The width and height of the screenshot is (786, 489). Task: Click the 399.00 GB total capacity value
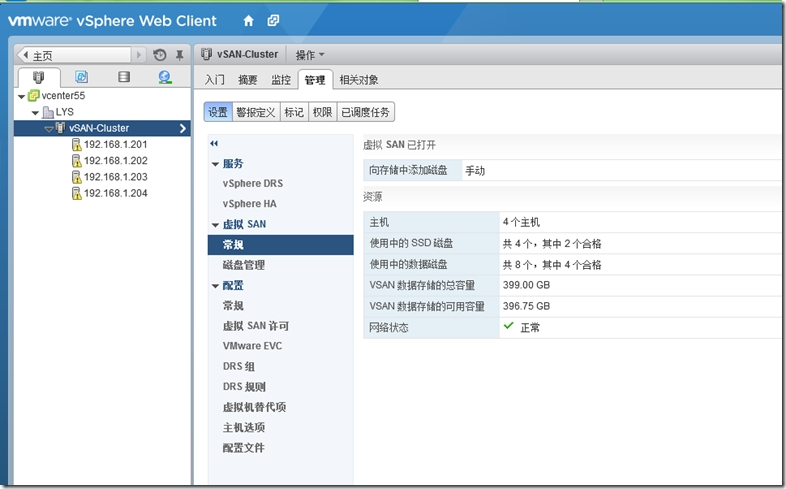526,285
